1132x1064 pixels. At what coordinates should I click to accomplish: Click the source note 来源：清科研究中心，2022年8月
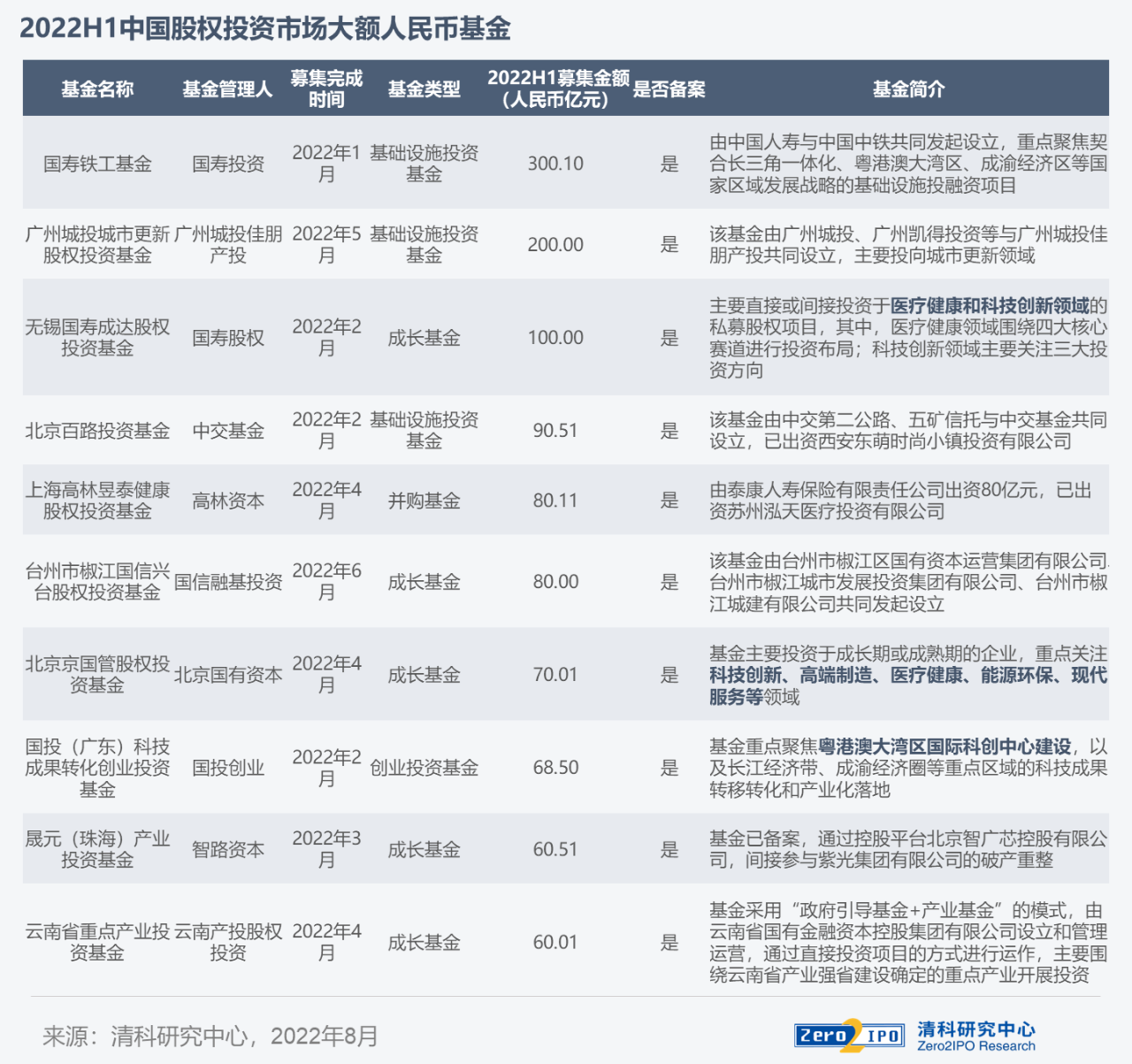pyautogui.click(x=210, y=1036)
